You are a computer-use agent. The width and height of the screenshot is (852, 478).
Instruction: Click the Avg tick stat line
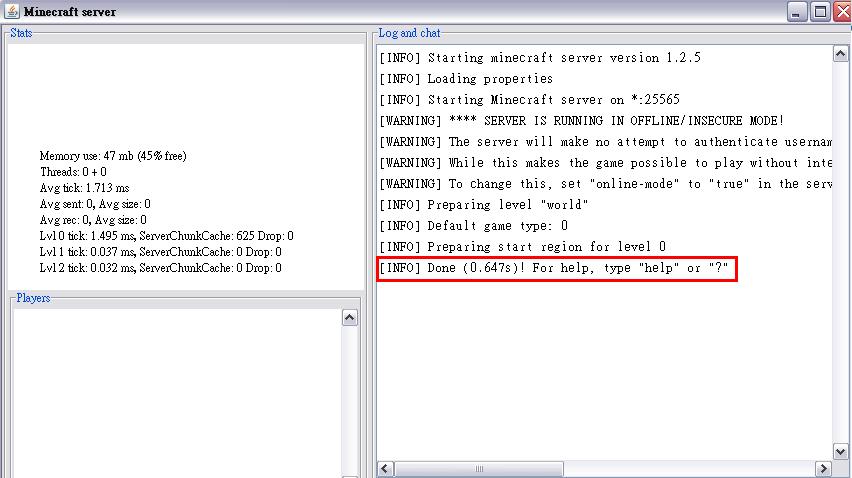[85, 188]
